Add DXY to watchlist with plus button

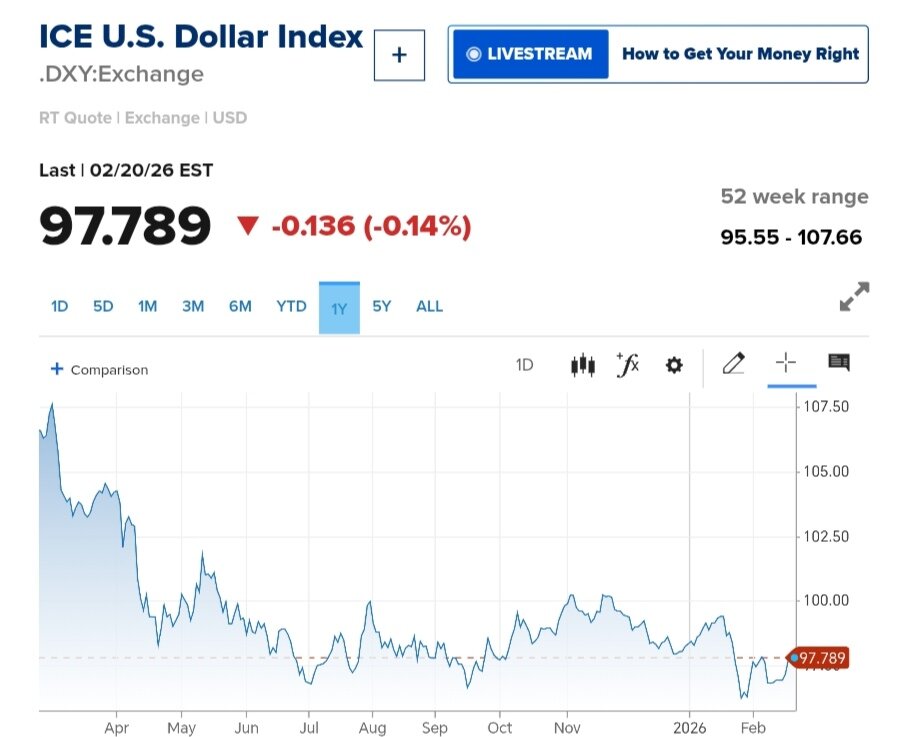[399, 55]
